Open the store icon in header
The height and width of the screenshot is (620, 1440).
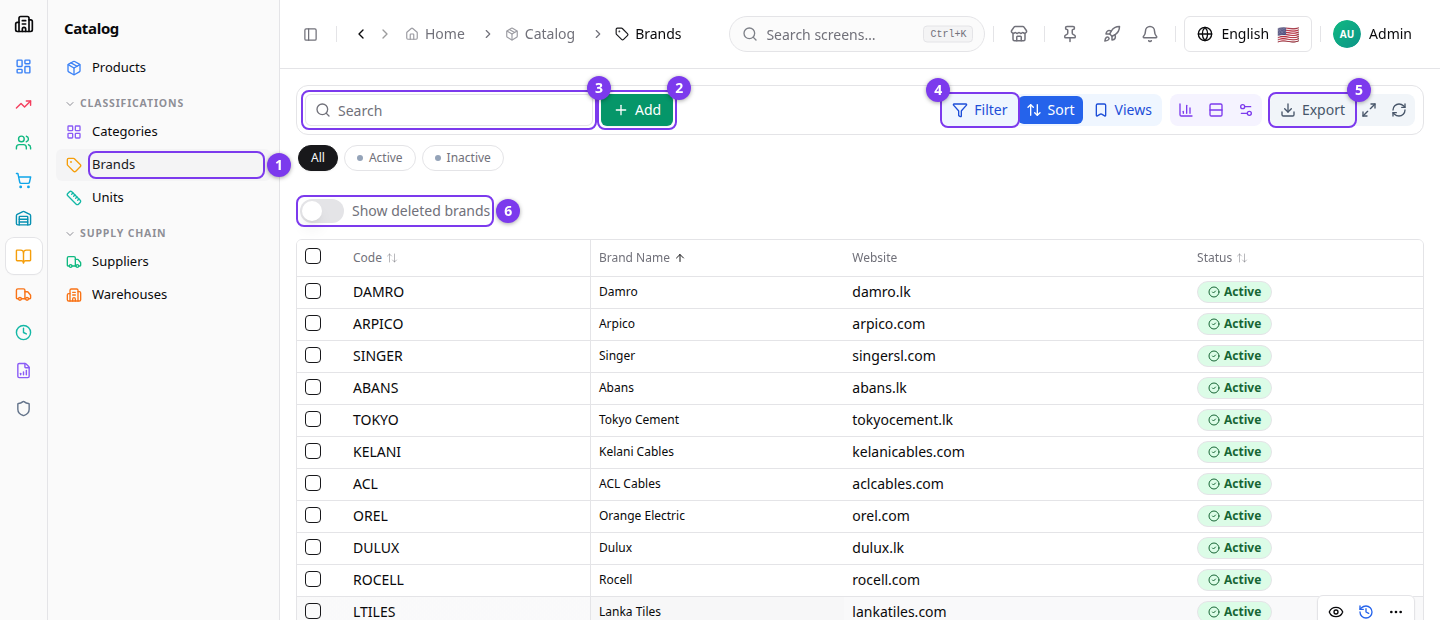point(1019,34)
